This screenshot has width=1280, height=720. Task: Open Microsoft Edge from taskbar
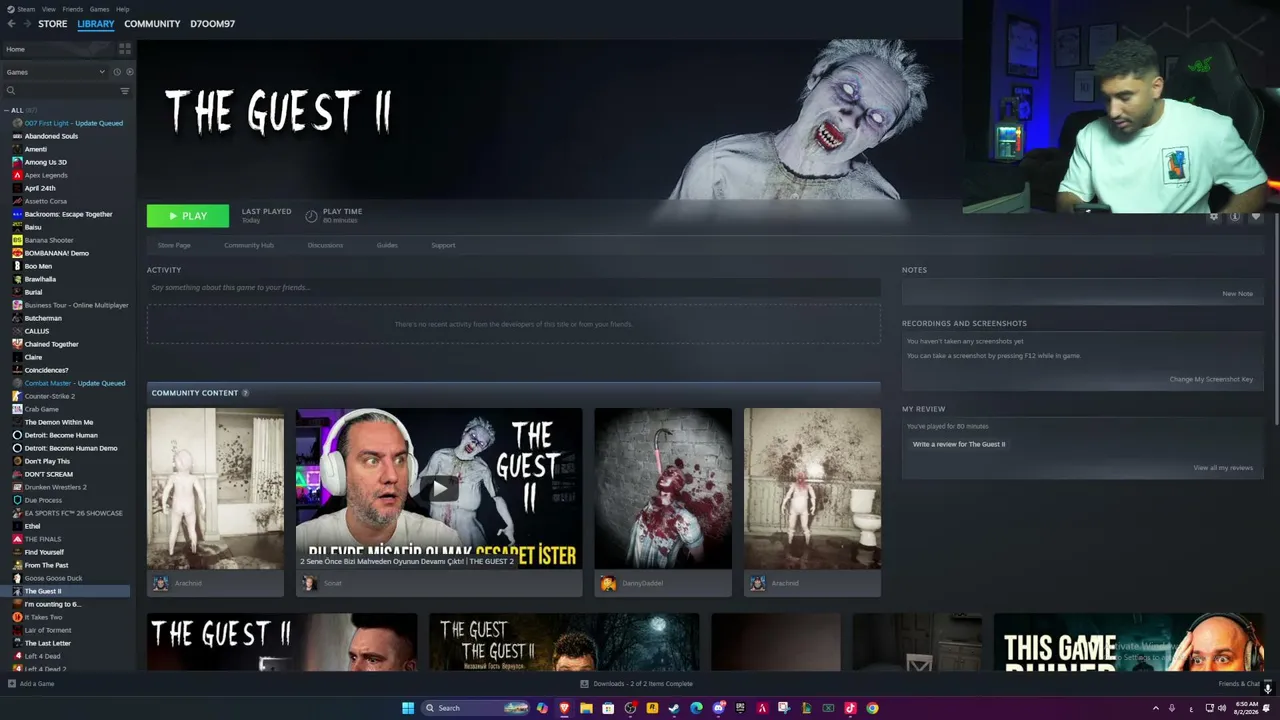tap(696, 708)
